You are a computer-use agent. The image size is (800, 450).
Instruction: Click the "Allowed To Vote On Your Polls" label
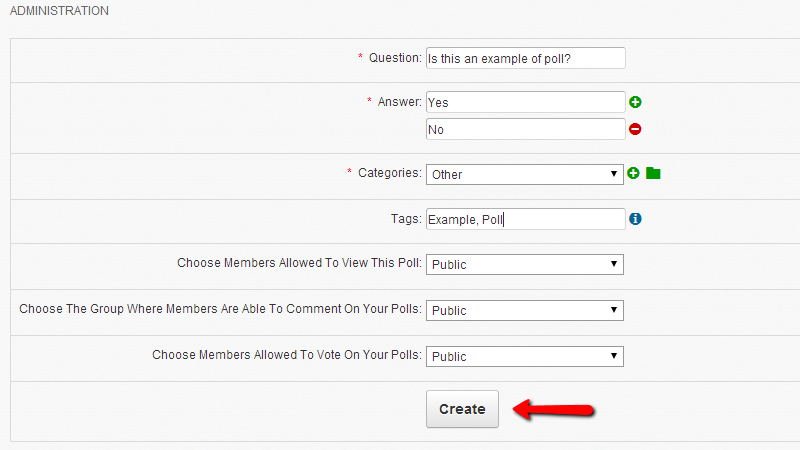287,355
